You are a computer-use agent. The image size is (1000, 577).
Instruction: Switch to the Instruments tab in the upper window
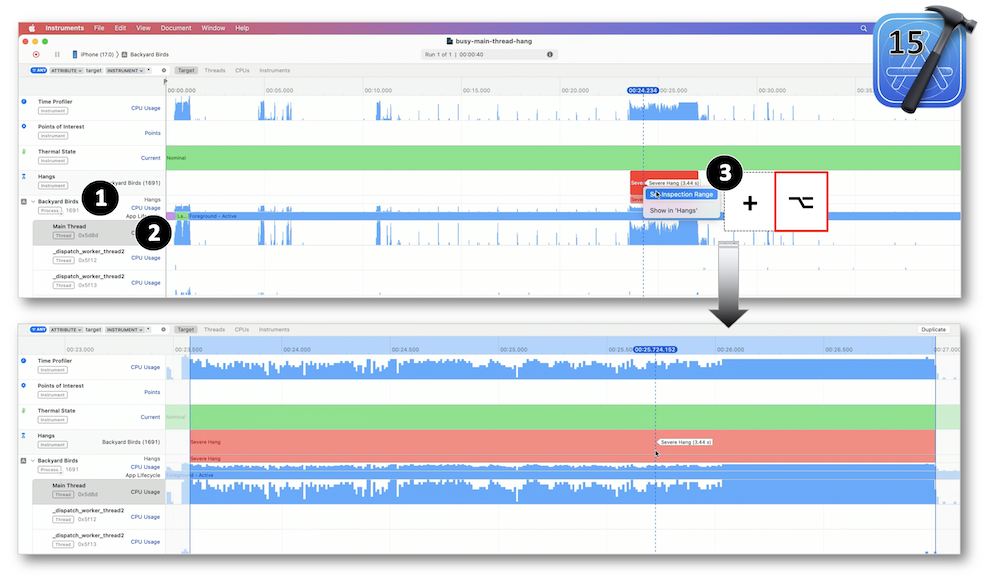coord(275,71)
